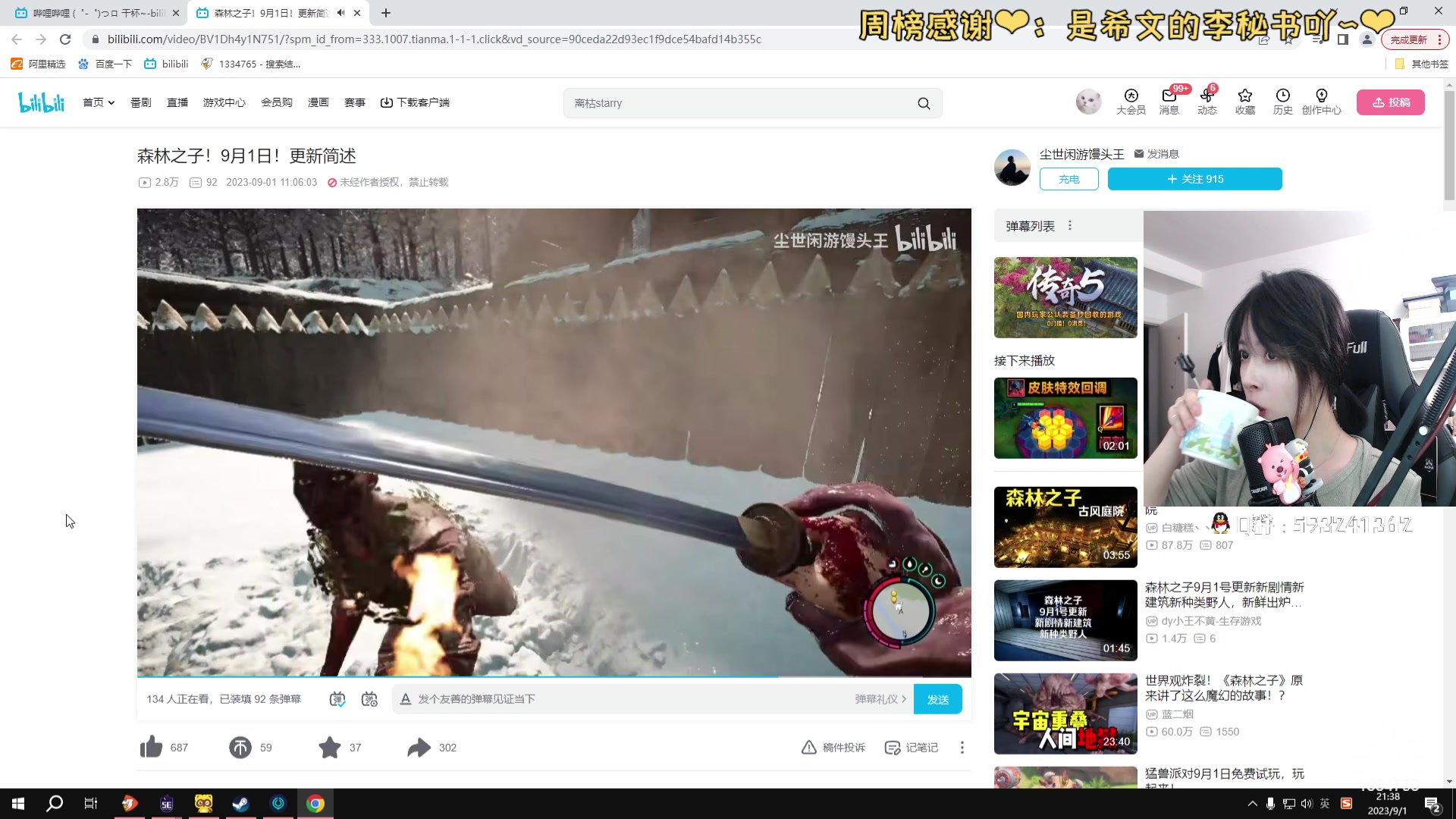1456x819 pixels.
Task: Open 游戏中心 in navigation bar
Action: pyautogui.click(x=224, y=102)
